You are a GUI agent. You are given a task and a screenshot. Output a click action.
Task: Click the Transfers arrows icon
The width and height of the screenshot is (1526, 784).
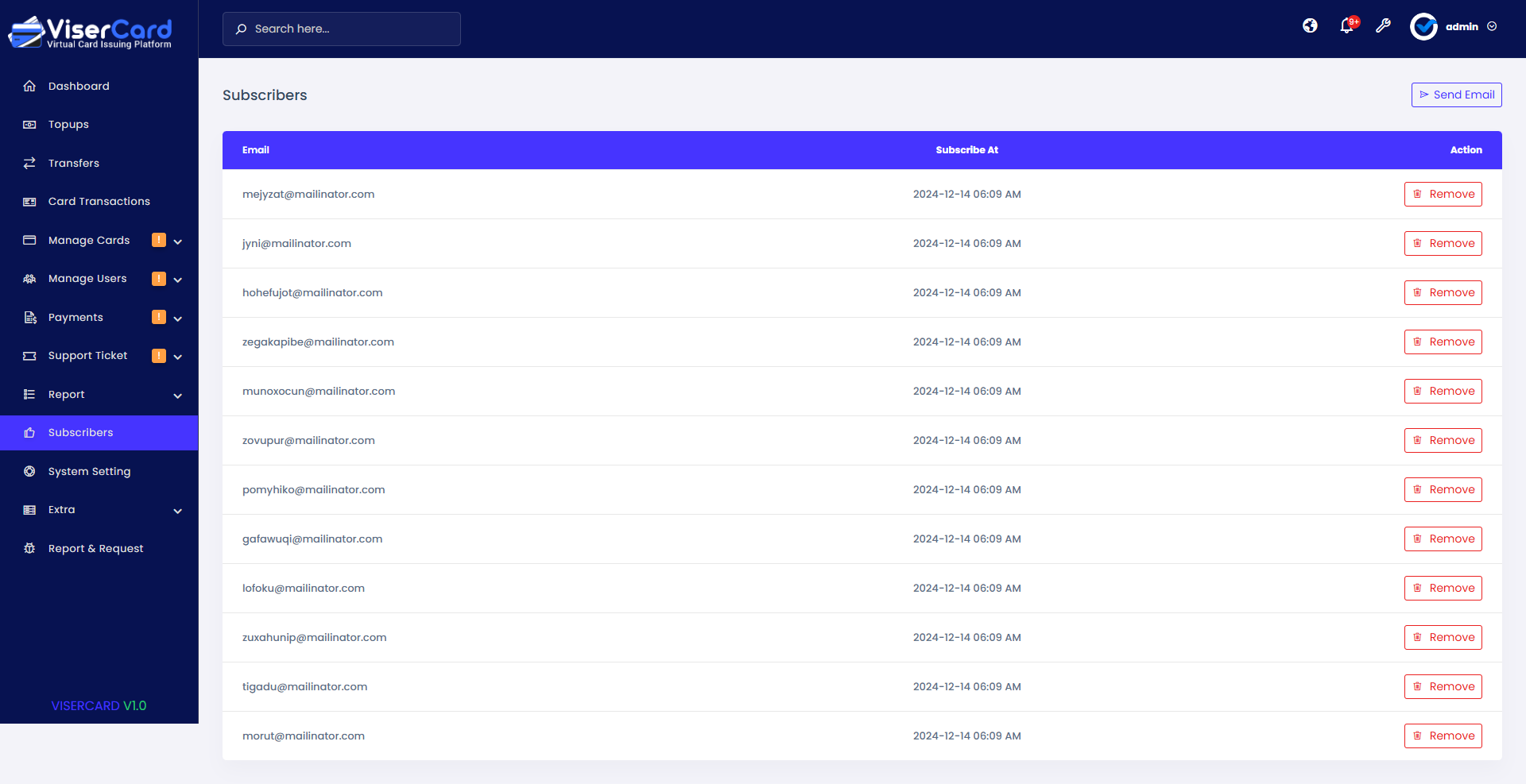click(29, 163)
